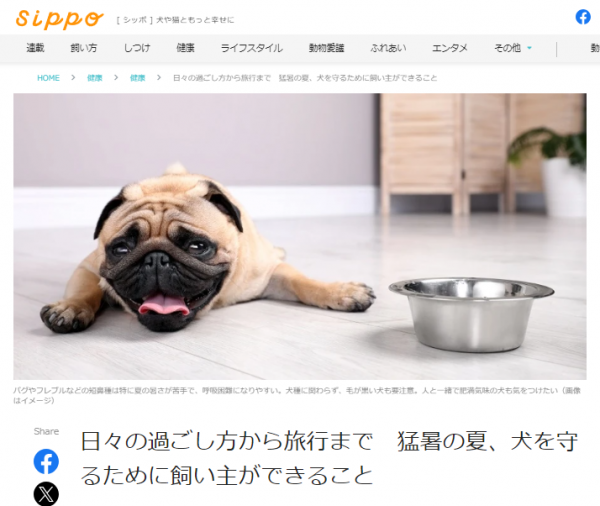
Task: Select the 健康 navigation item
Action: coord(185,48)
